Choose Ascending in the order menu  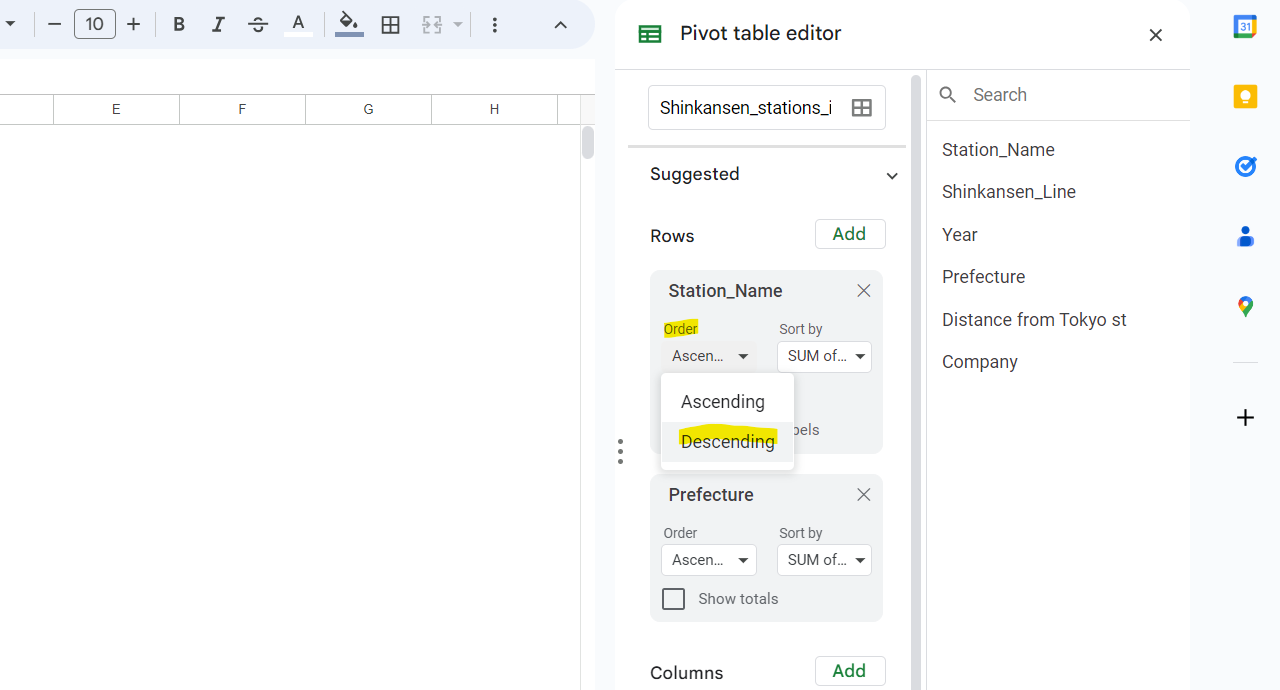pyautogui.click(x=722, y=402)
